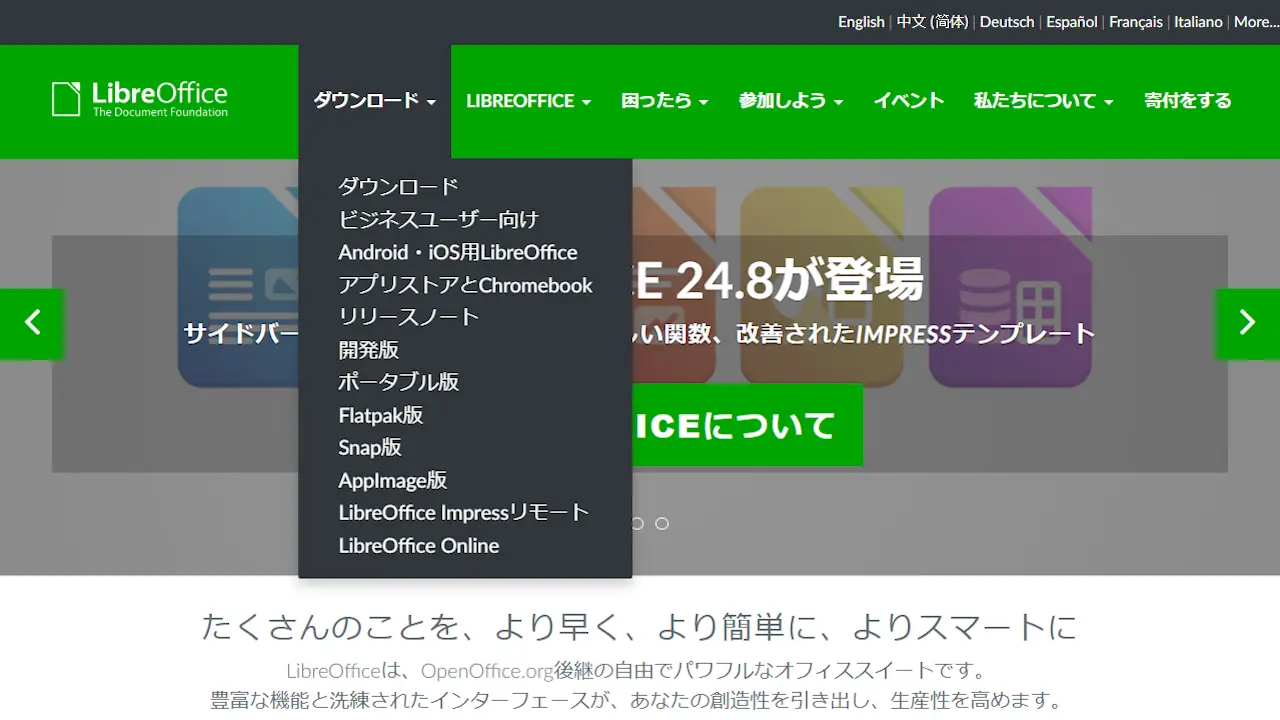Expand the LIBREOFFICE navigation dropdown
Image resolution: width=1280 pixels, height=720 pixels.
point(528,101)
